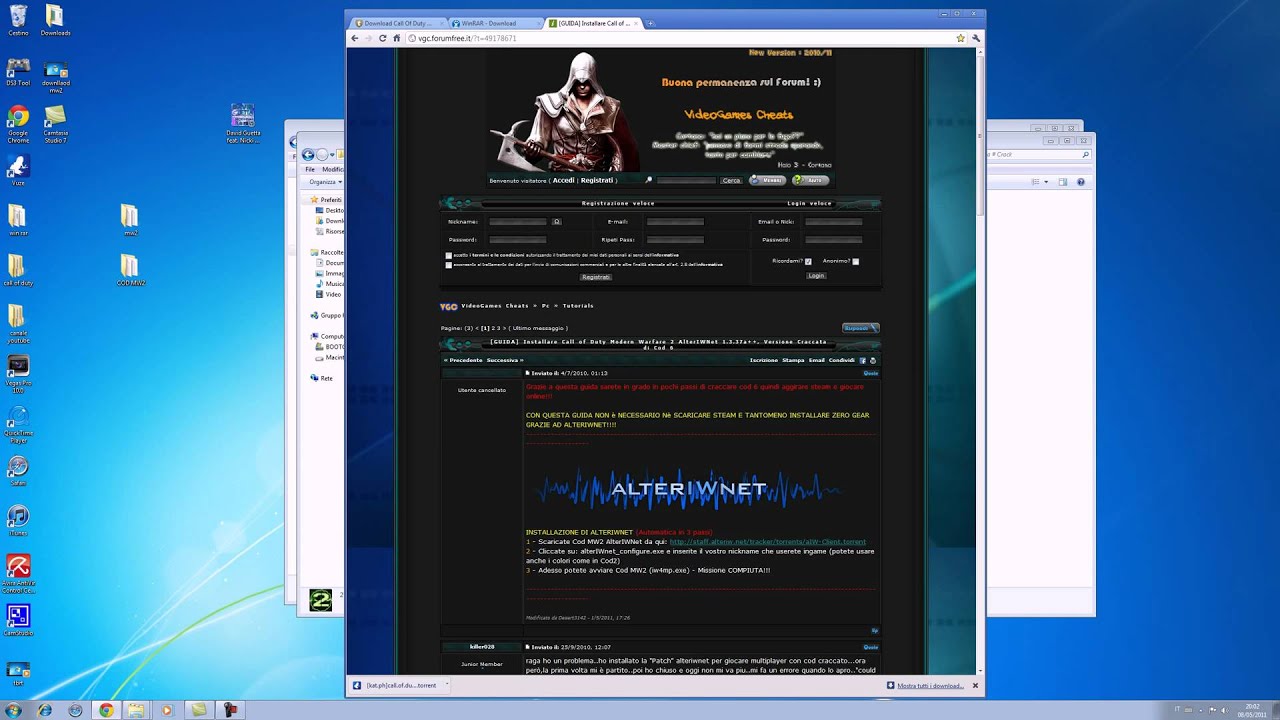1280x720 pixels.
Task: Launch Vuze desktop shortcut
Action: (18, 170)
